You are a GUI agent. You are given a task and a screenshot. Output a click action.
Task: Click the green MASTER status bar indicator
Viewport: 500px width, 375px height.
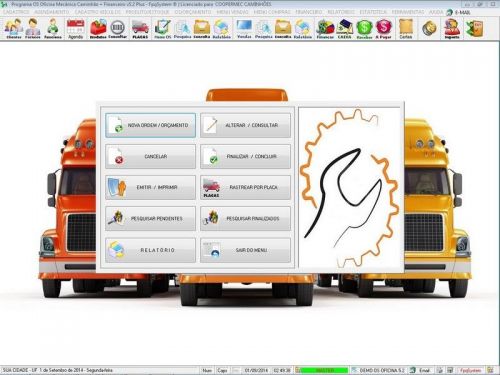point(322,370)
